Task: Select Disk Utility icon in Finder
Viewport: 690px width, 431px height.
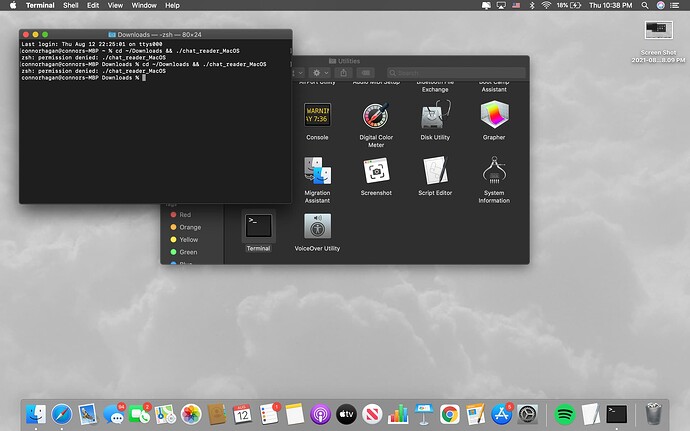Action: pos(435,114)
